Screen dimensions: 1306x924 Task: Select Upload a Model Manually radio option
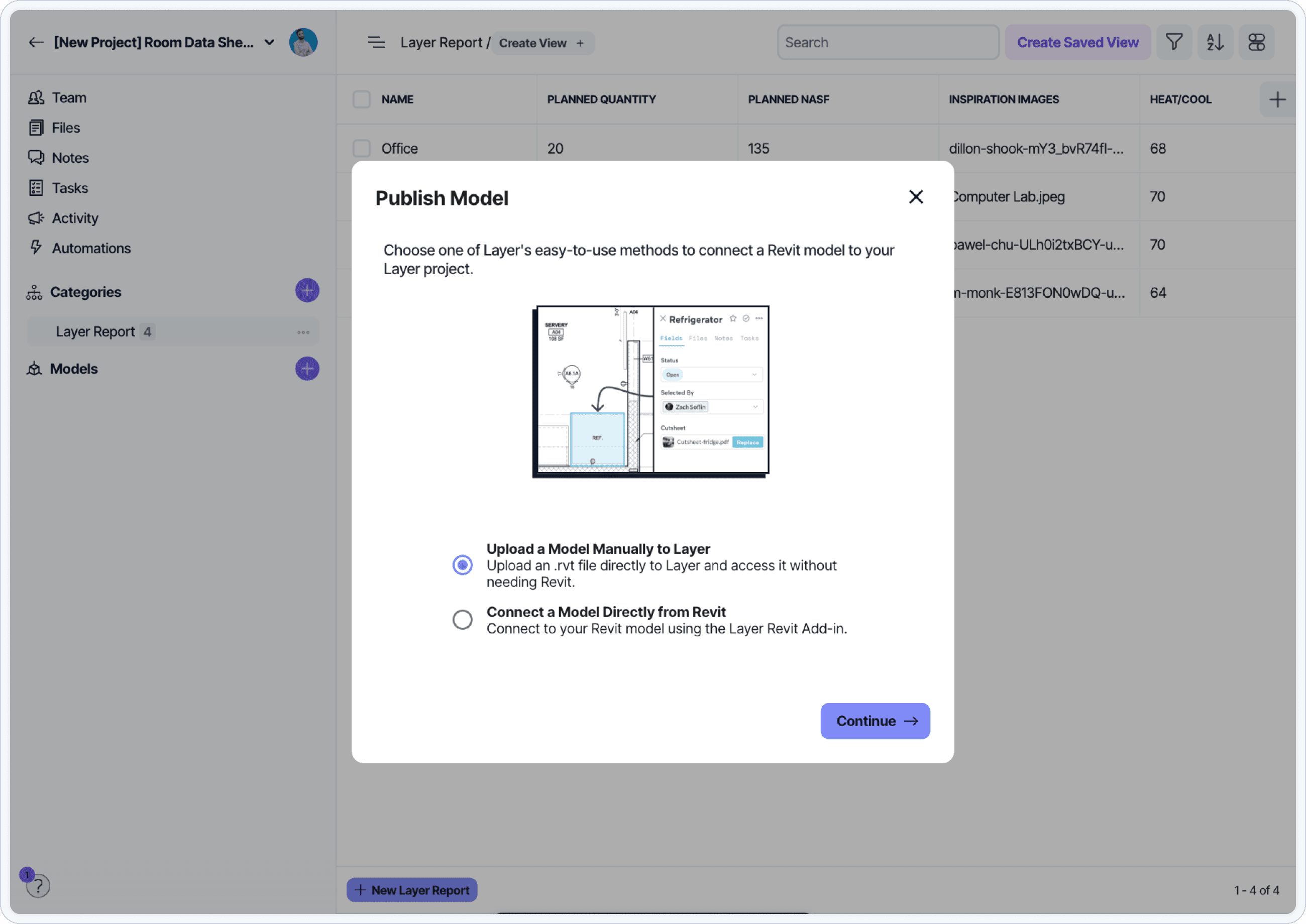click(x=462, y=565)
